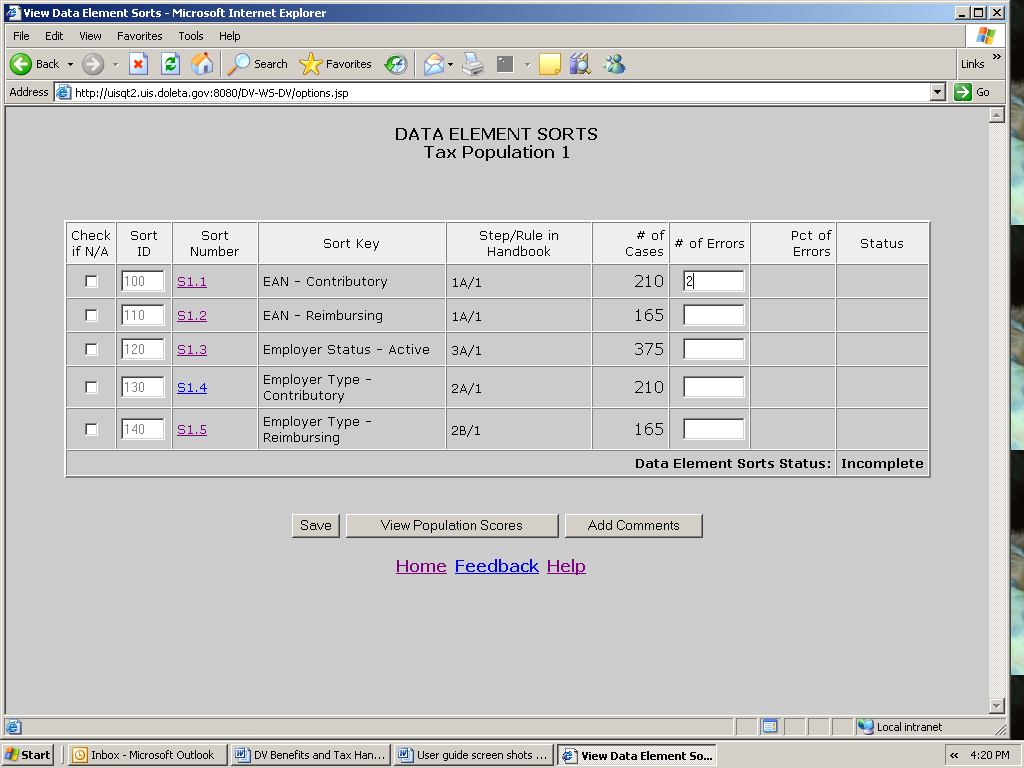Open the Back button history dropdown
This screenshot has width=1024, height=768.
(x=70, y=64)
